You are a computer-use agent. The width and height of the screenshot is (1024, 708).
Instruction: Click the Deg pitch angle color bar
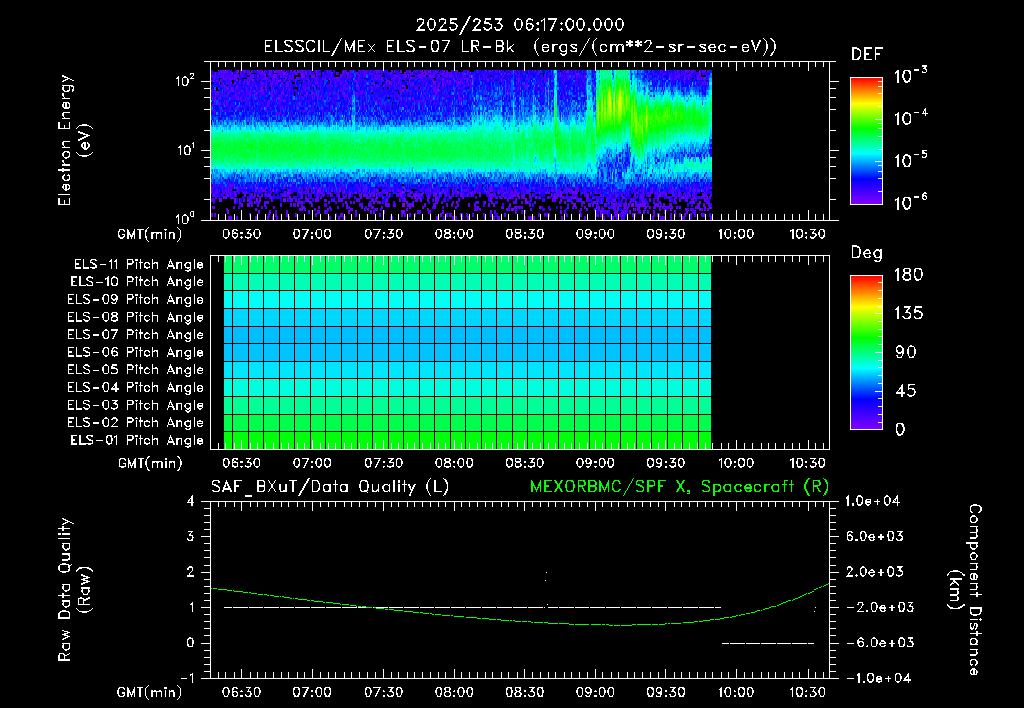click(866, 352)
